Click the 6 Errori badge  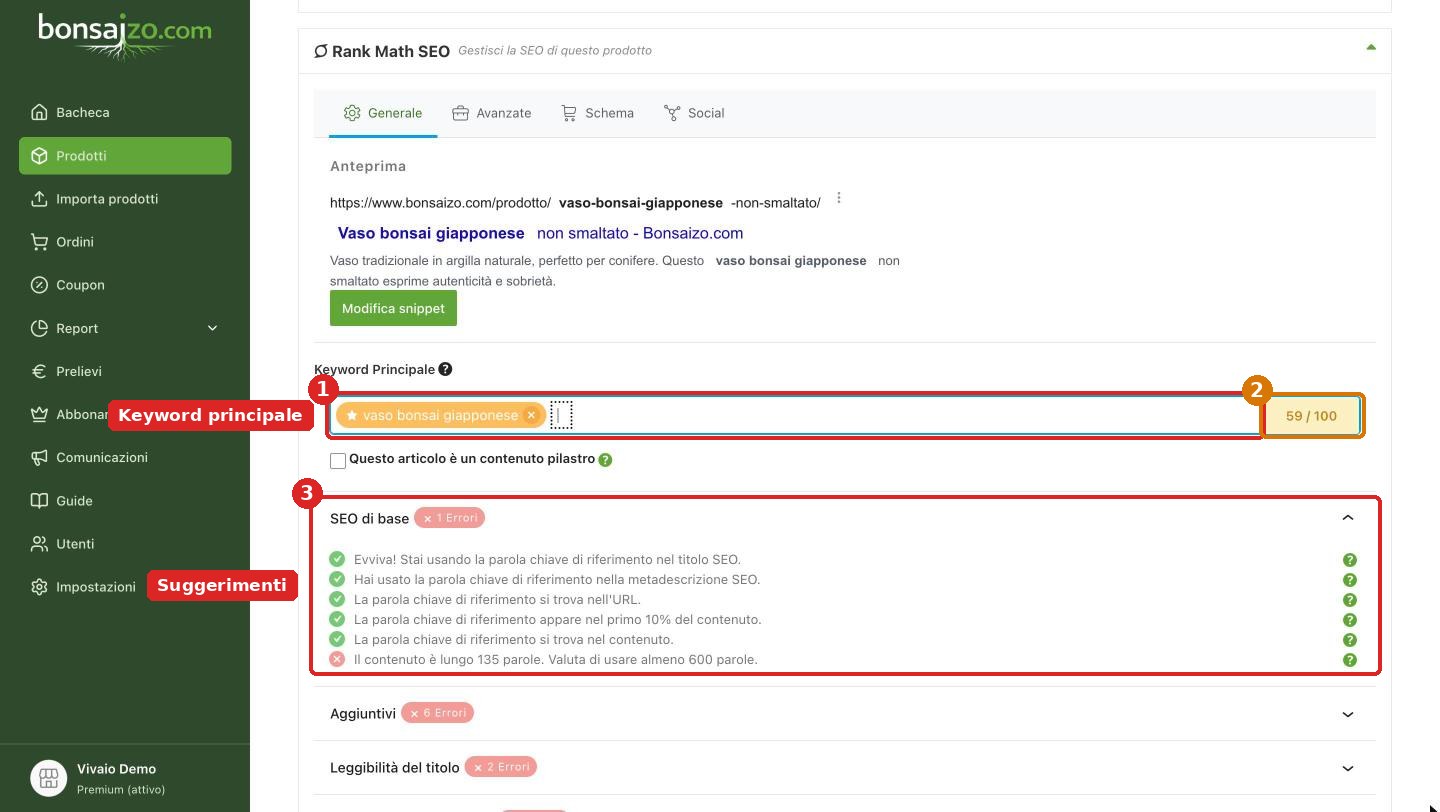coord(437,713)
